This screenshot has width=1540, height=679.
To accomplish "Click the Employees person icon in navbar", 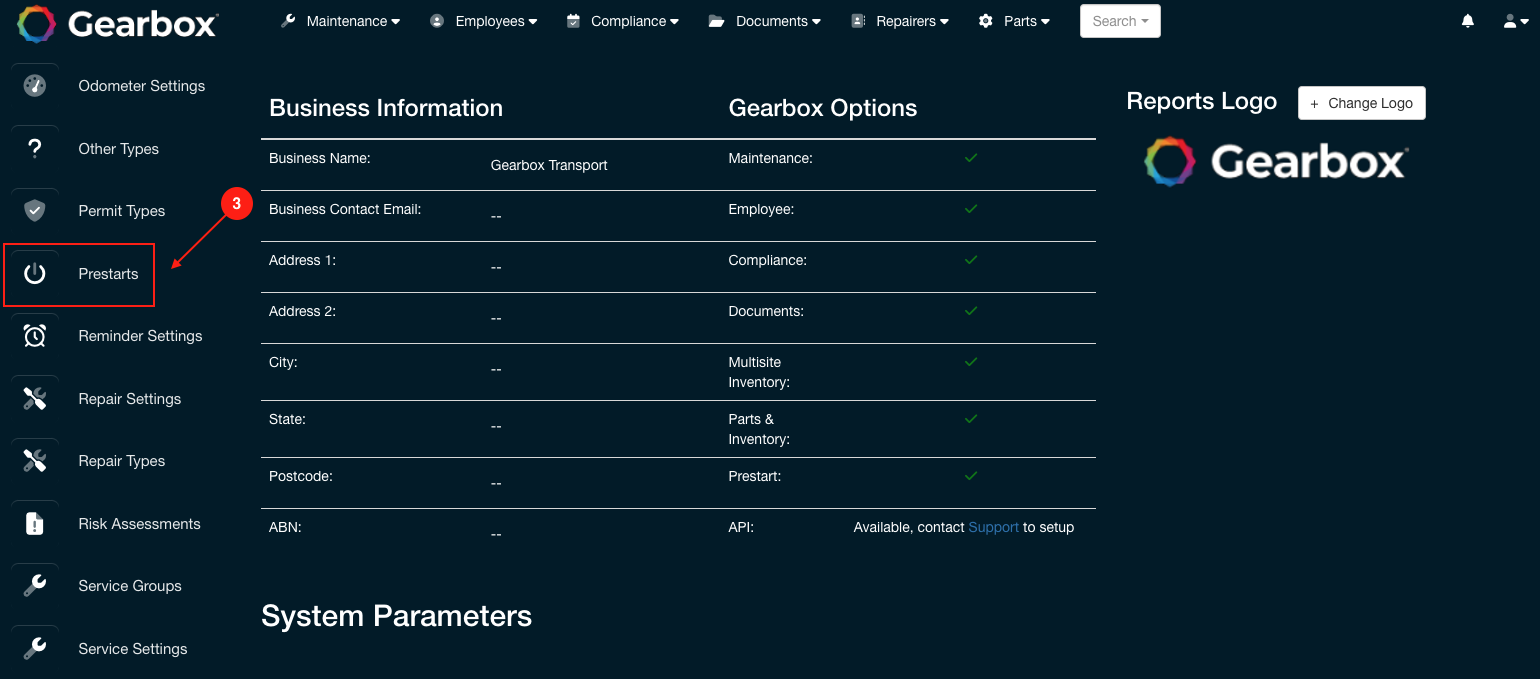I will click(x=437, y=21).
